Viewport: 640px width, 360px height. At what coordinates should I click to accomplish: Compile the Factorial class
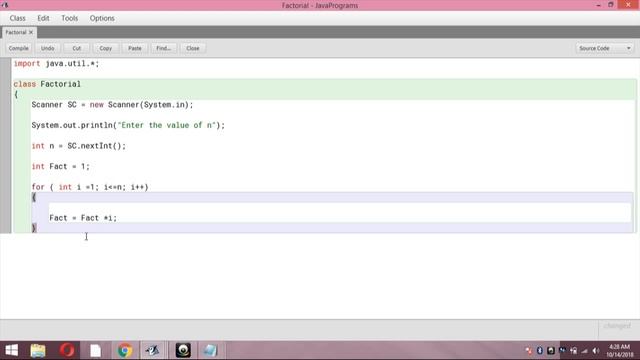coord(18,48)
